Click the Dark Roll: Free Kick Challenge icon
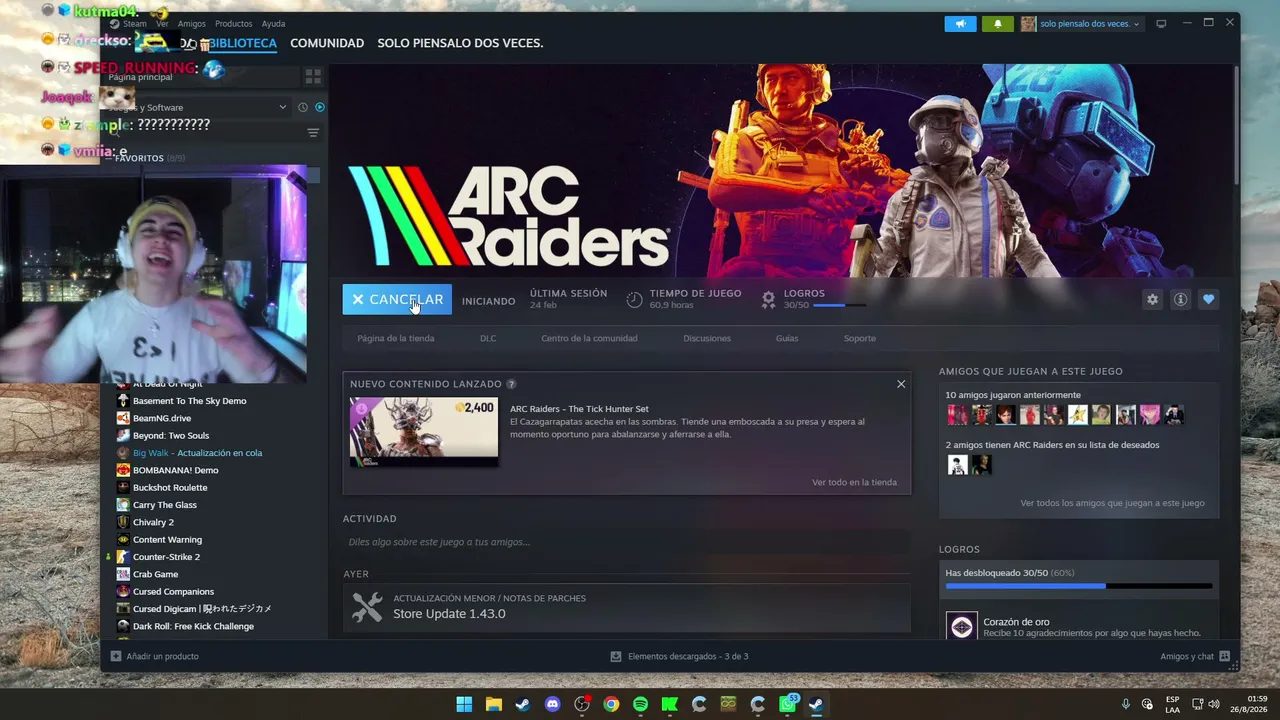This screenshot has height=720, width=1280. pos(123,626)
